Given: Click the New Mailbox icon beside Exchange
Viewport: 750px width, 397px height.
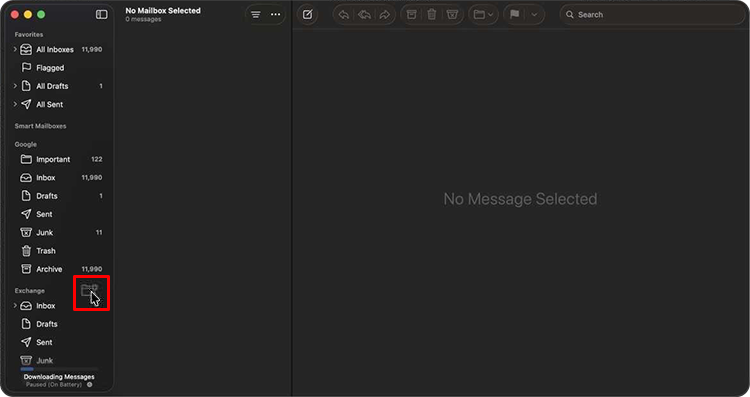Looking at the screenshot, I should point(89,290).
